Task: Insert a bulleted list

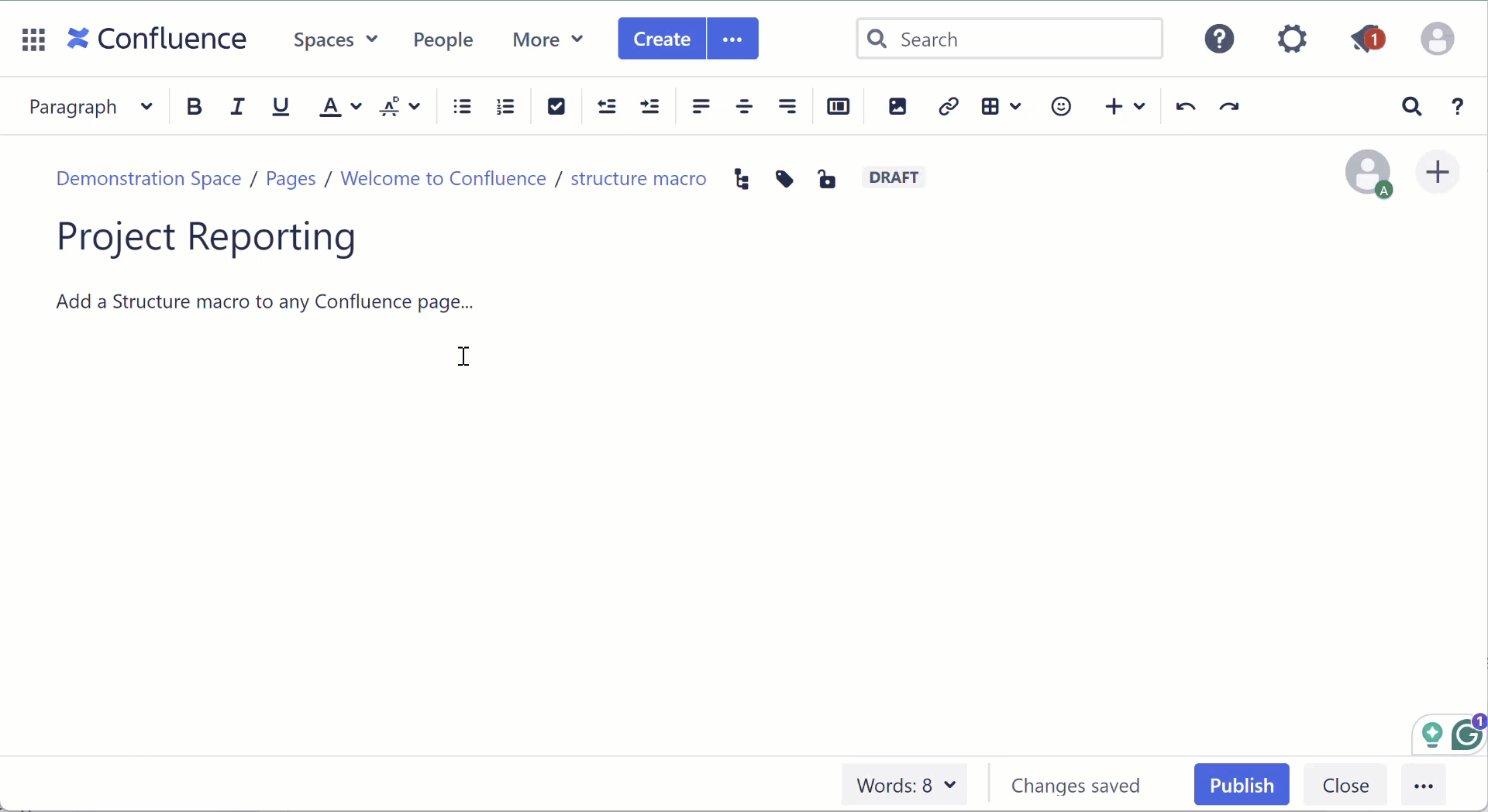Action: point(462,106)
